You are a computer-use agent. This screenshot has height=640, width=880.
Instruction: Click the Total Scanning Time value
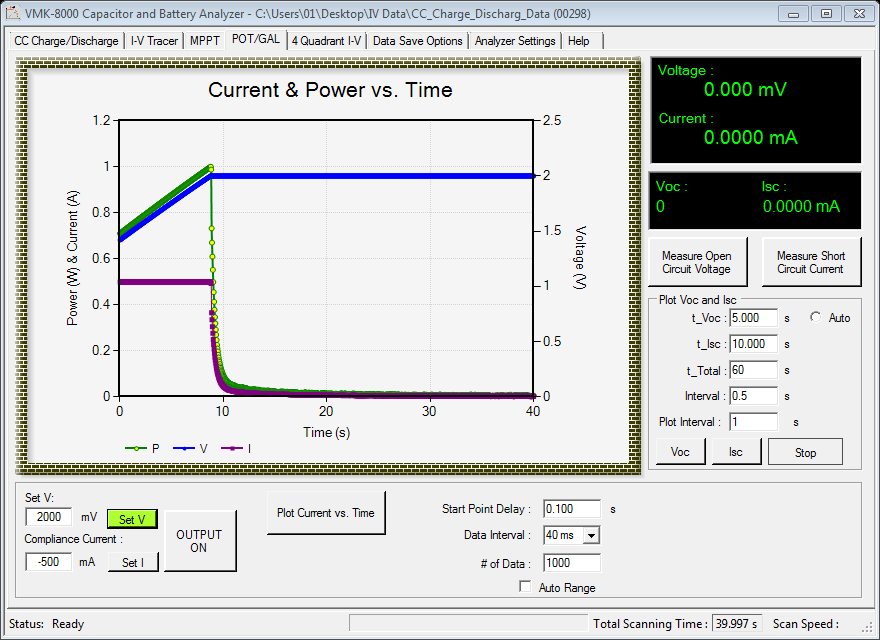(737, 624)
